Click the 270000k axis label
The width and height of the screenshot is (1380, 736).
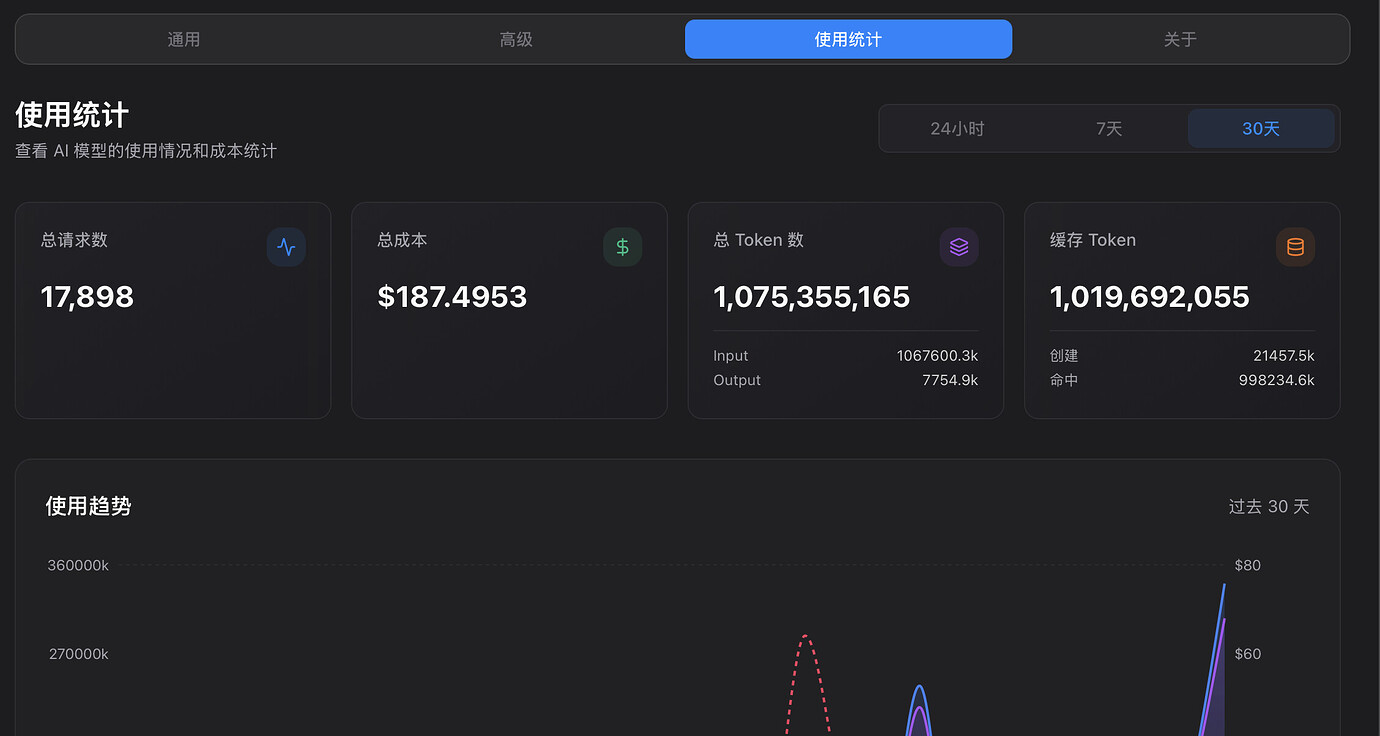click(79, 654)
